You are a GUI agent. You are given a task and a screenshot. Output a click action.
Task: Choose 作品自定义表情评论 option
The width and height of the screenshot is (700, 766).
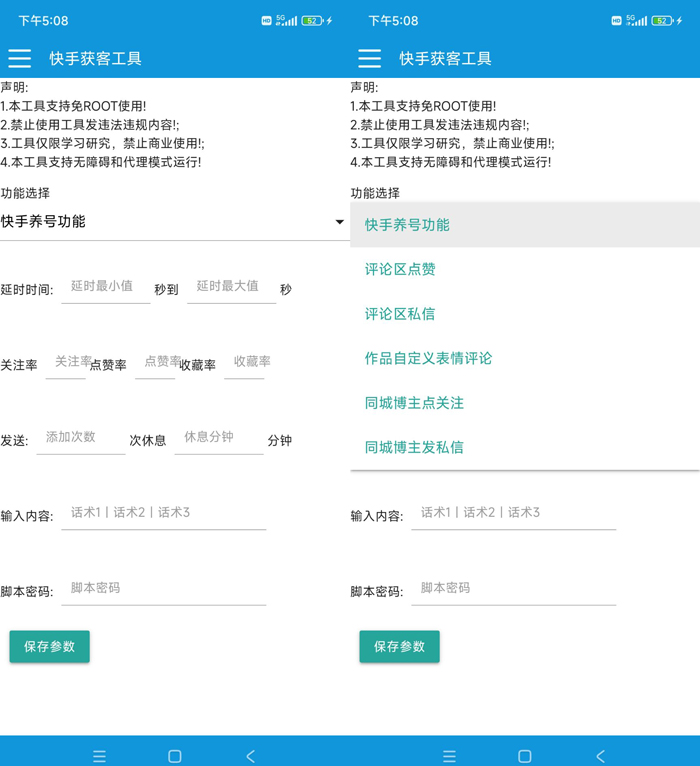[428, 358]
